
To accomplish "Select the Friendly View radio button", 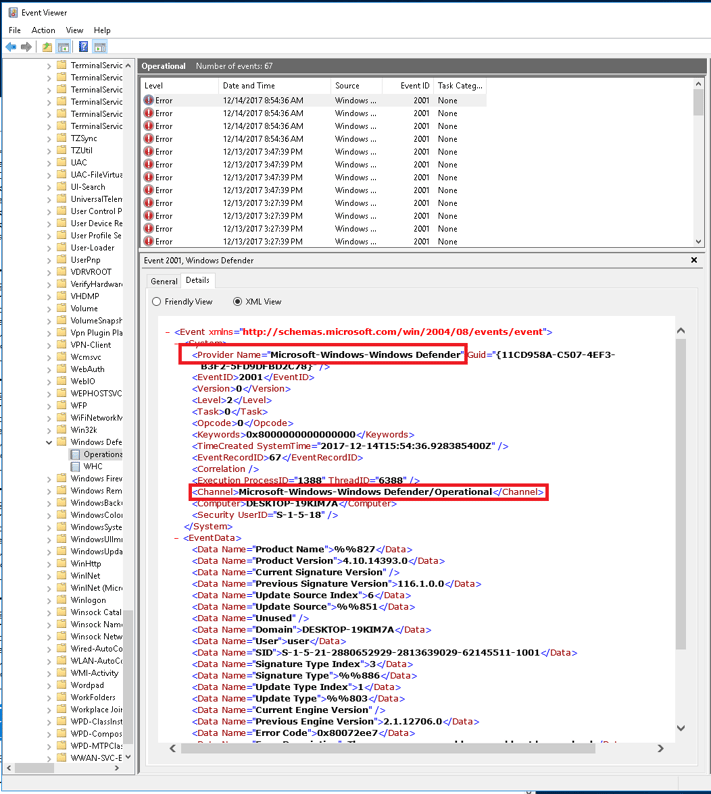I will [156, 301].
